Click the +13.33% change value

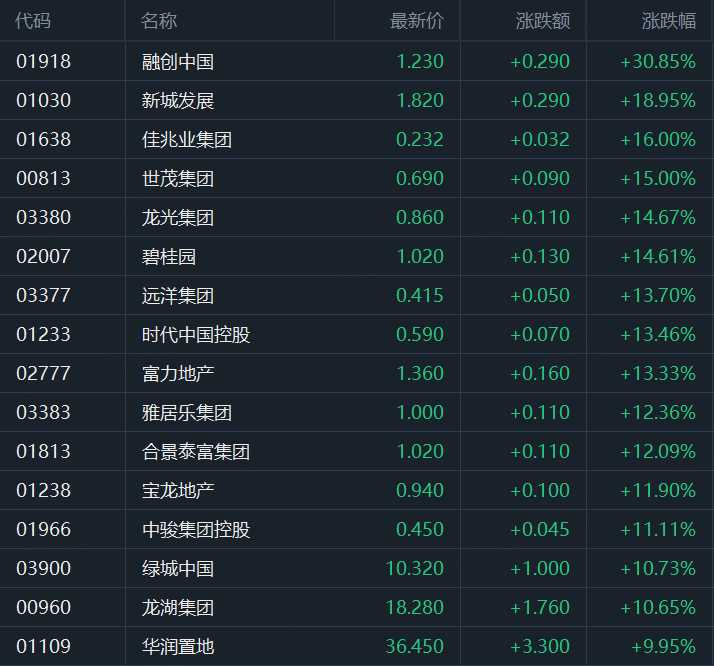click(658, 373)
